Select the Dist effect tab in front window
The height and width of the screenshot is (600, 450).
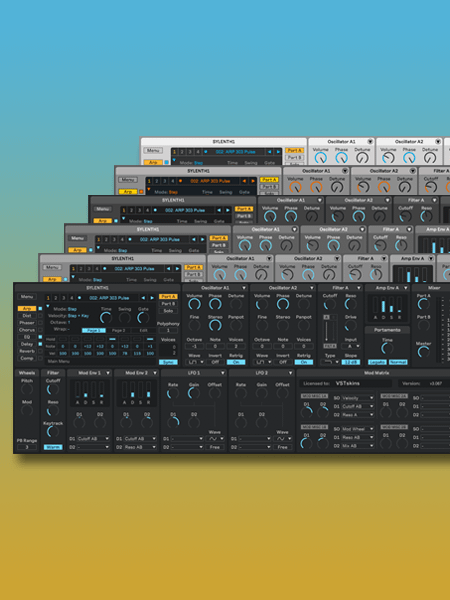click(27, 316)
